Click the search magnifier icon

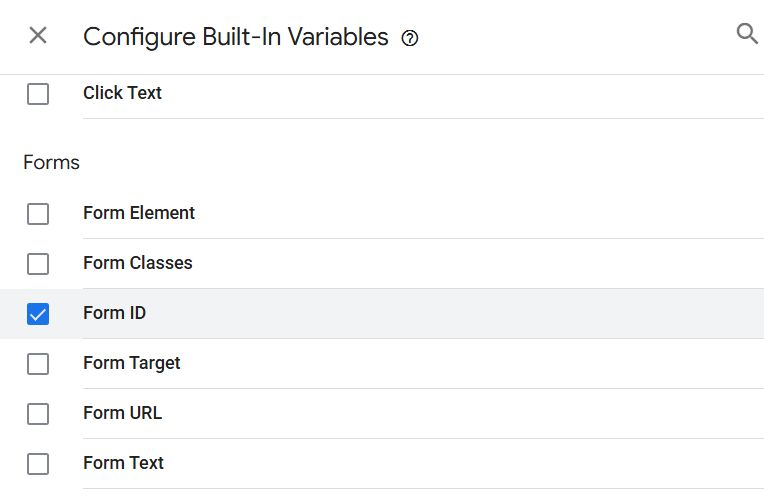(x=746, y=34)
